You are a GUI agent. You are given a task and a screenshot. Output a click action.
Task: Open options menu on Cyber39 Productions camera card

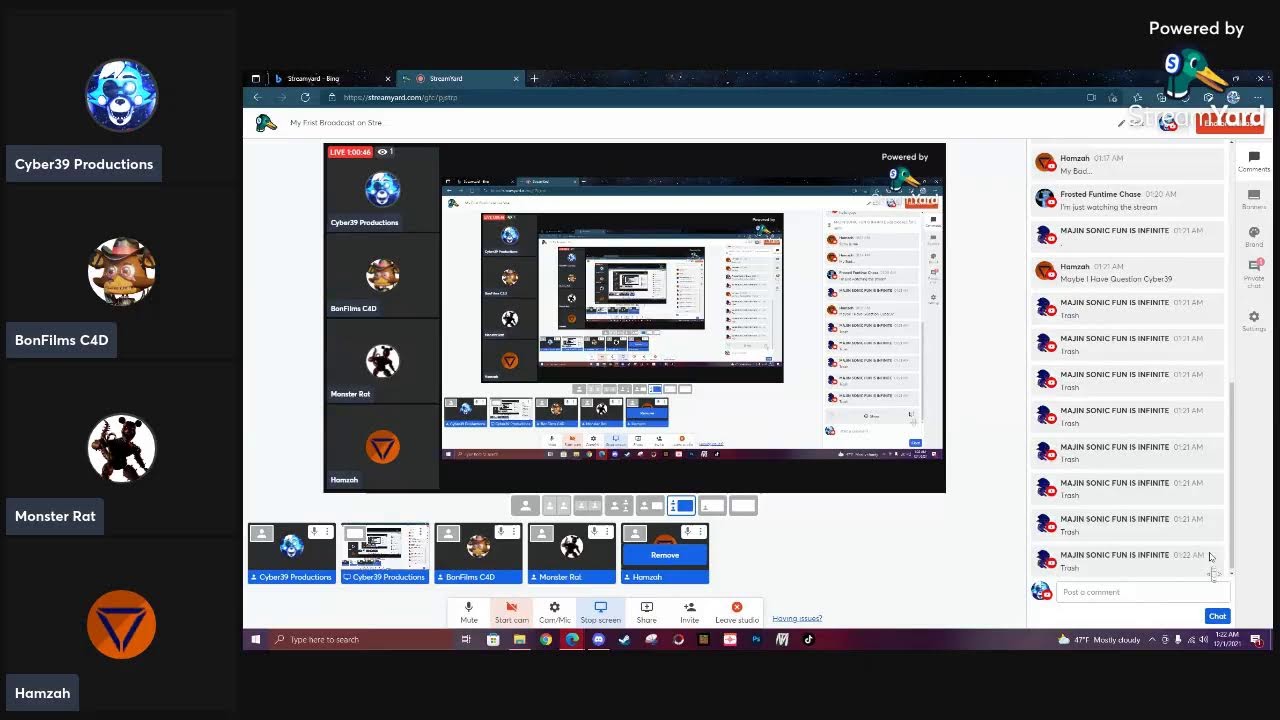click(x=329, y=531)
